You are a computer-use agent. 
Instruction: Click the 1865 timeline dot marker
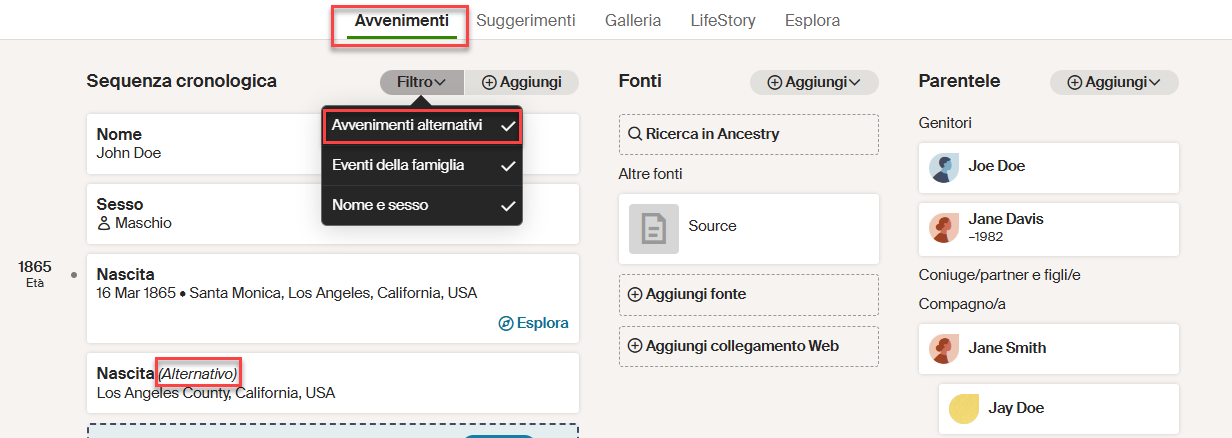[74, 274]
